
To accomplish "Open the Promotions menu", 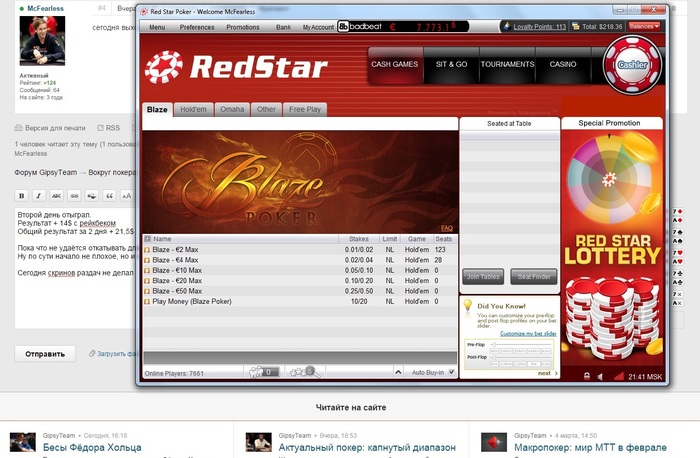I will (243, 27).
